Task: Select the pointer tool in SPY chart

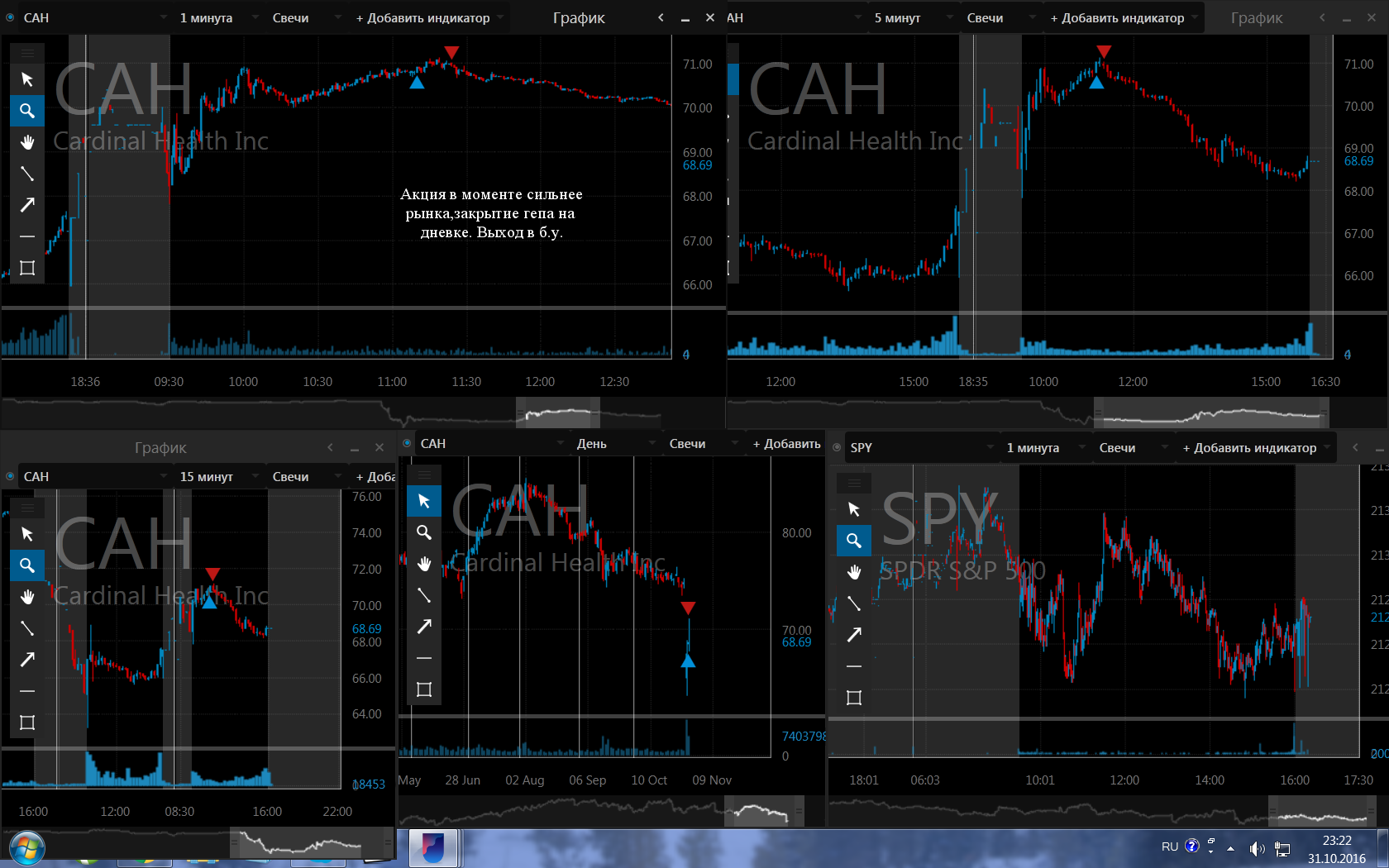Action: point(854,509)
